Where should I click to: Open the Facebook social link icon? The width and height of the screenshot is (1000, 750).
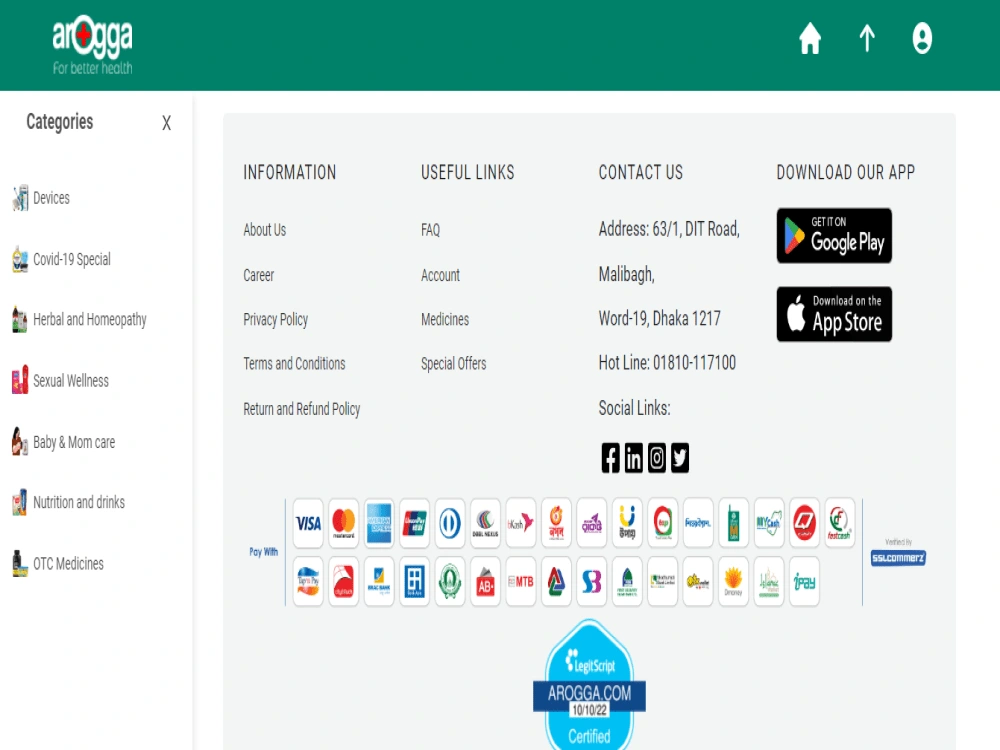coord(610,458)
